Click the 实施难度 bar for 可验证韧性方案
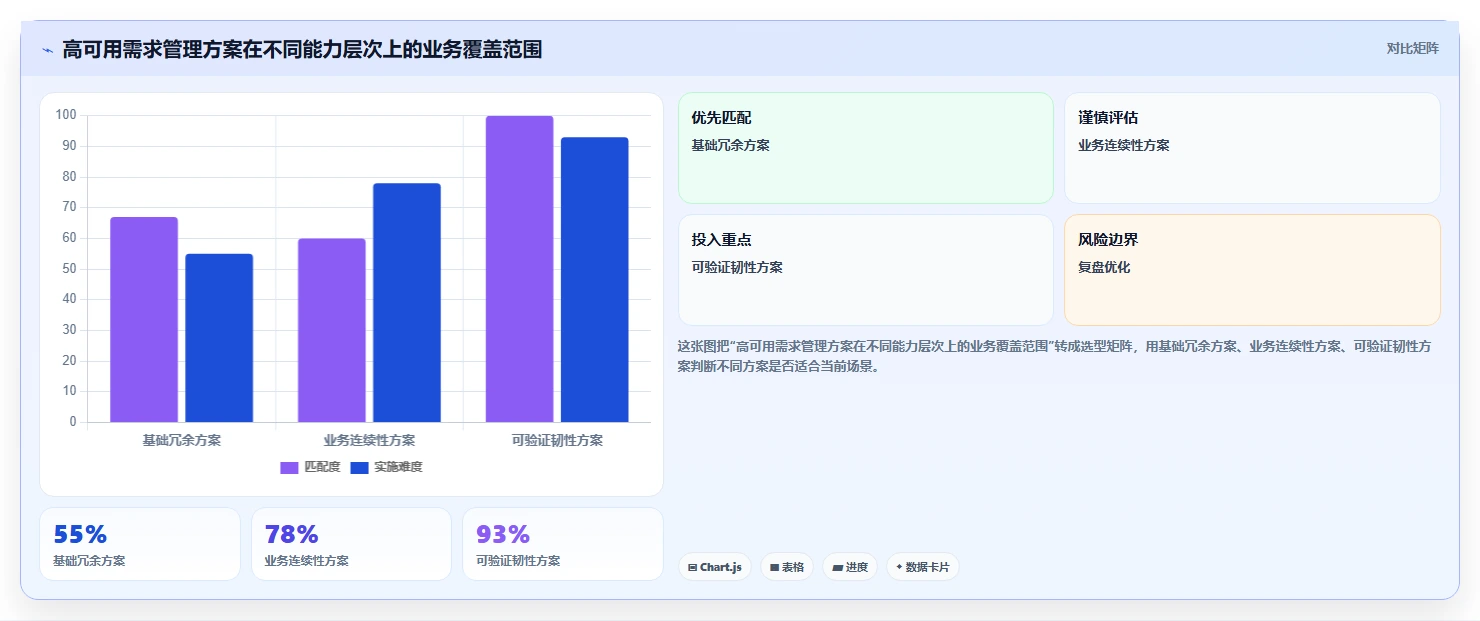The image size is (1480, 621). (x=595, y=279)
